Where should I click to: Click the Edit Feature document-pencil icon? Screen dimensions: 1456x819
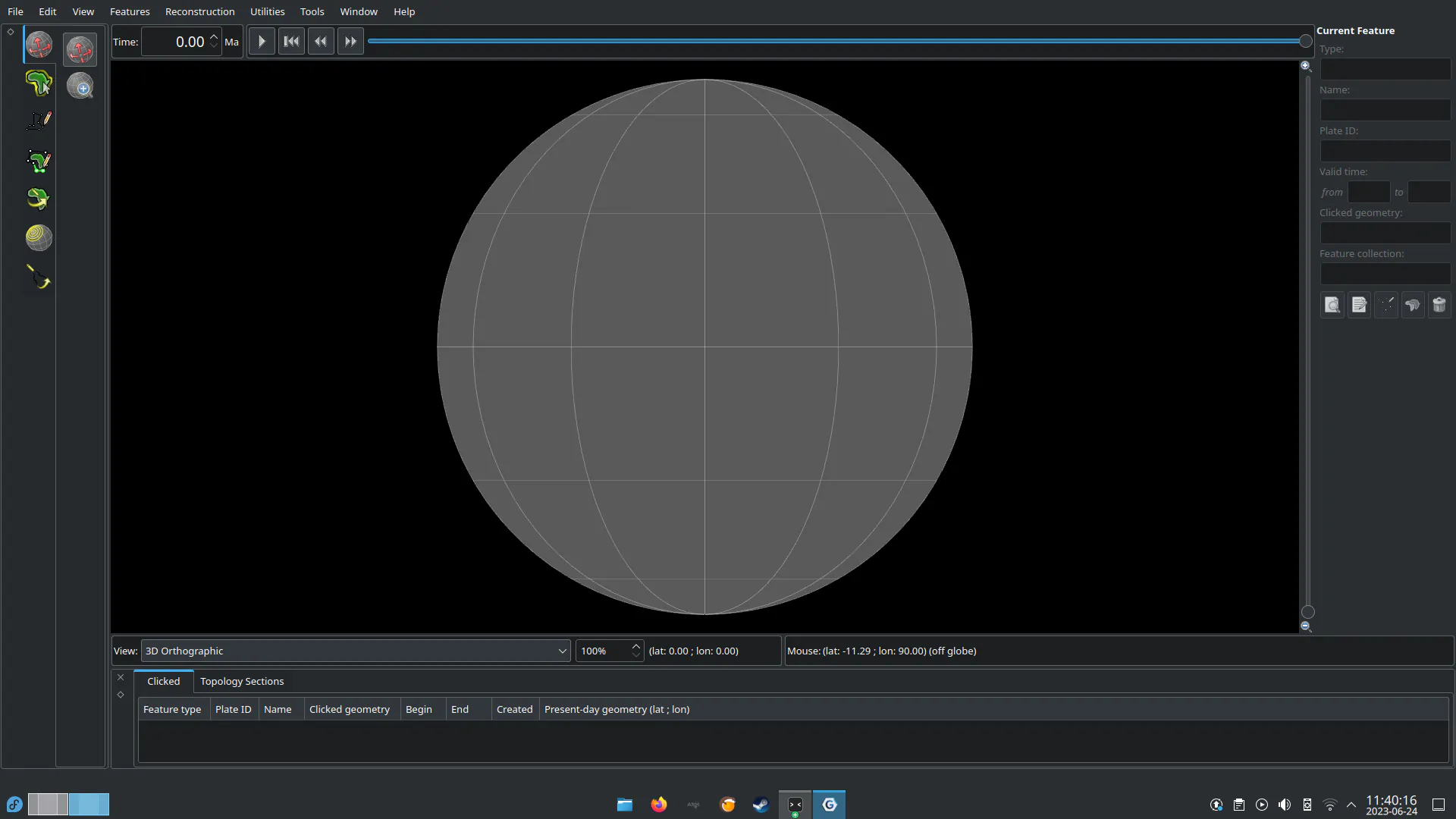[x=1359, y=305]
